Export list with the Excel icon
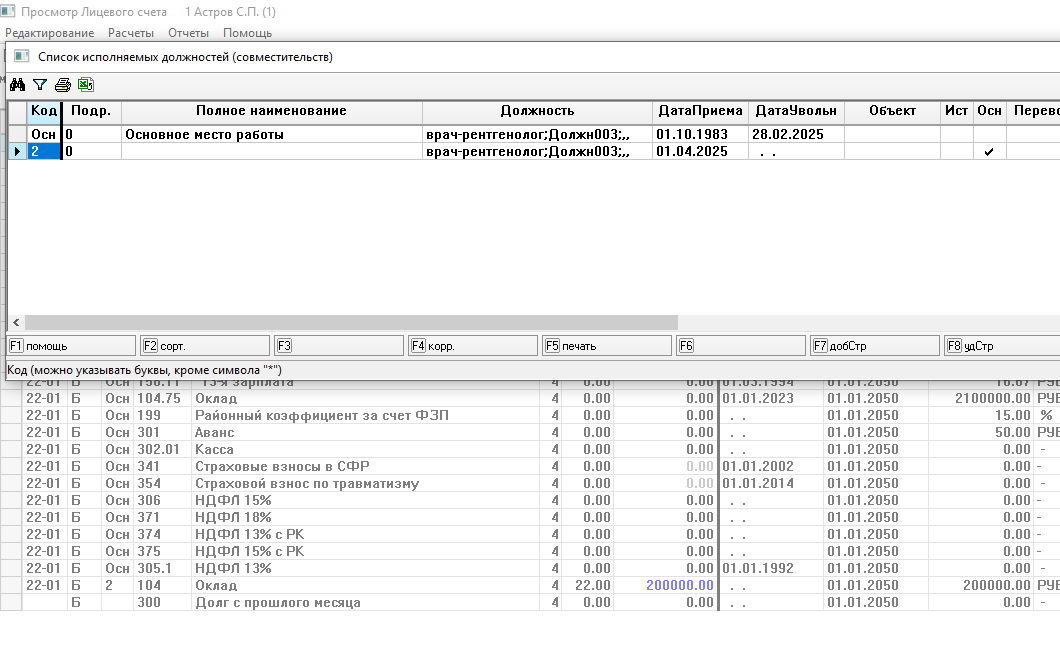The image size is (1060, 653). pos(85,85)
